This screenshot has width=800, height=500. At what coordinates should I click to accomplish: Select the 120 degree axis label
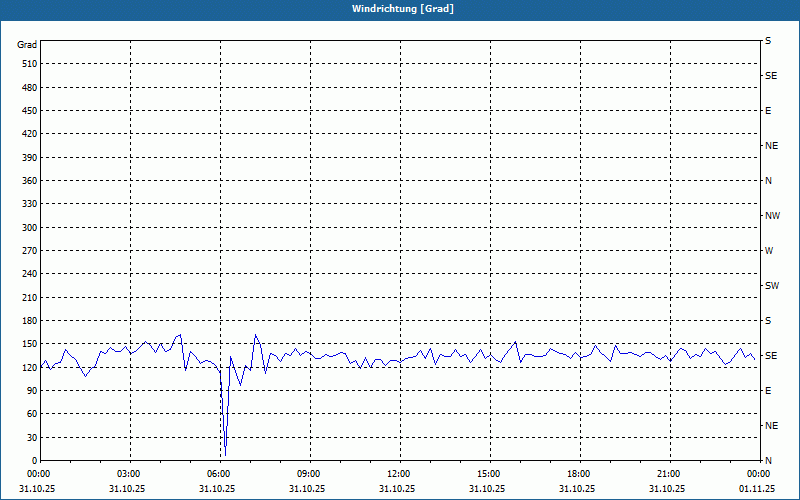[30, 367]
